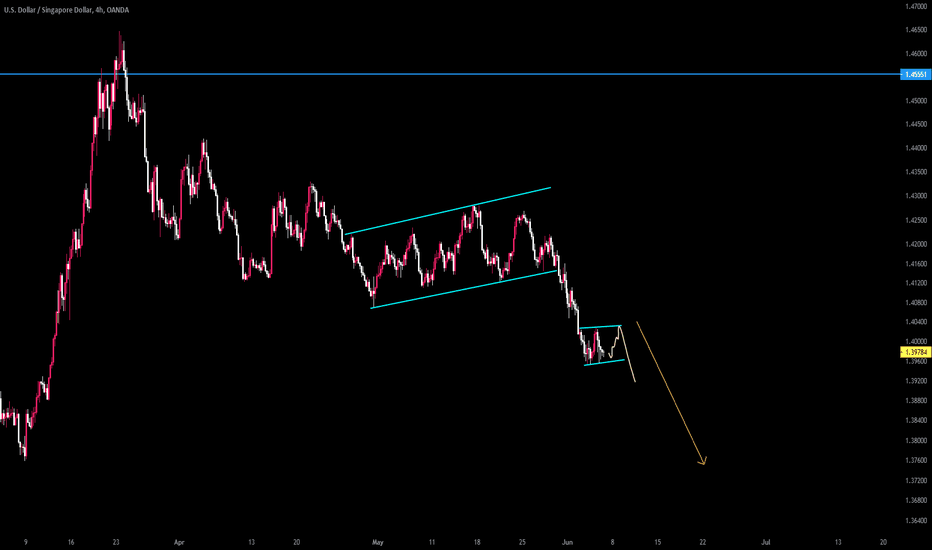Click the 1.42500 price axis label
932x550 pixels.
point(916,220)
